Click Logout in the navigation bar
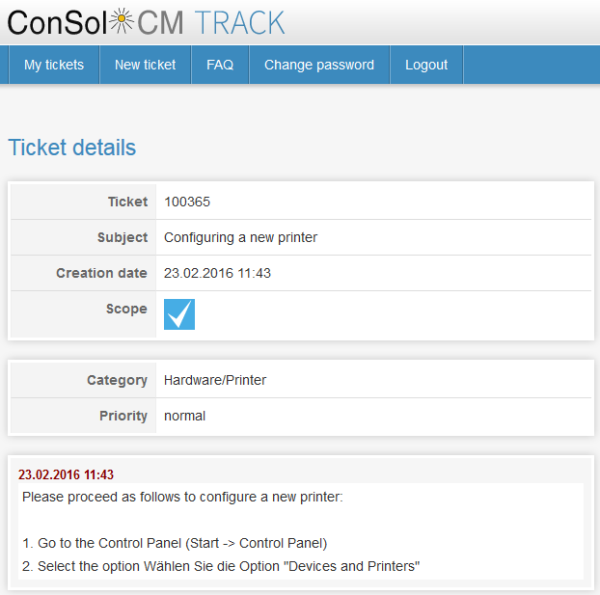600x595 pixels. coord(426,65)
